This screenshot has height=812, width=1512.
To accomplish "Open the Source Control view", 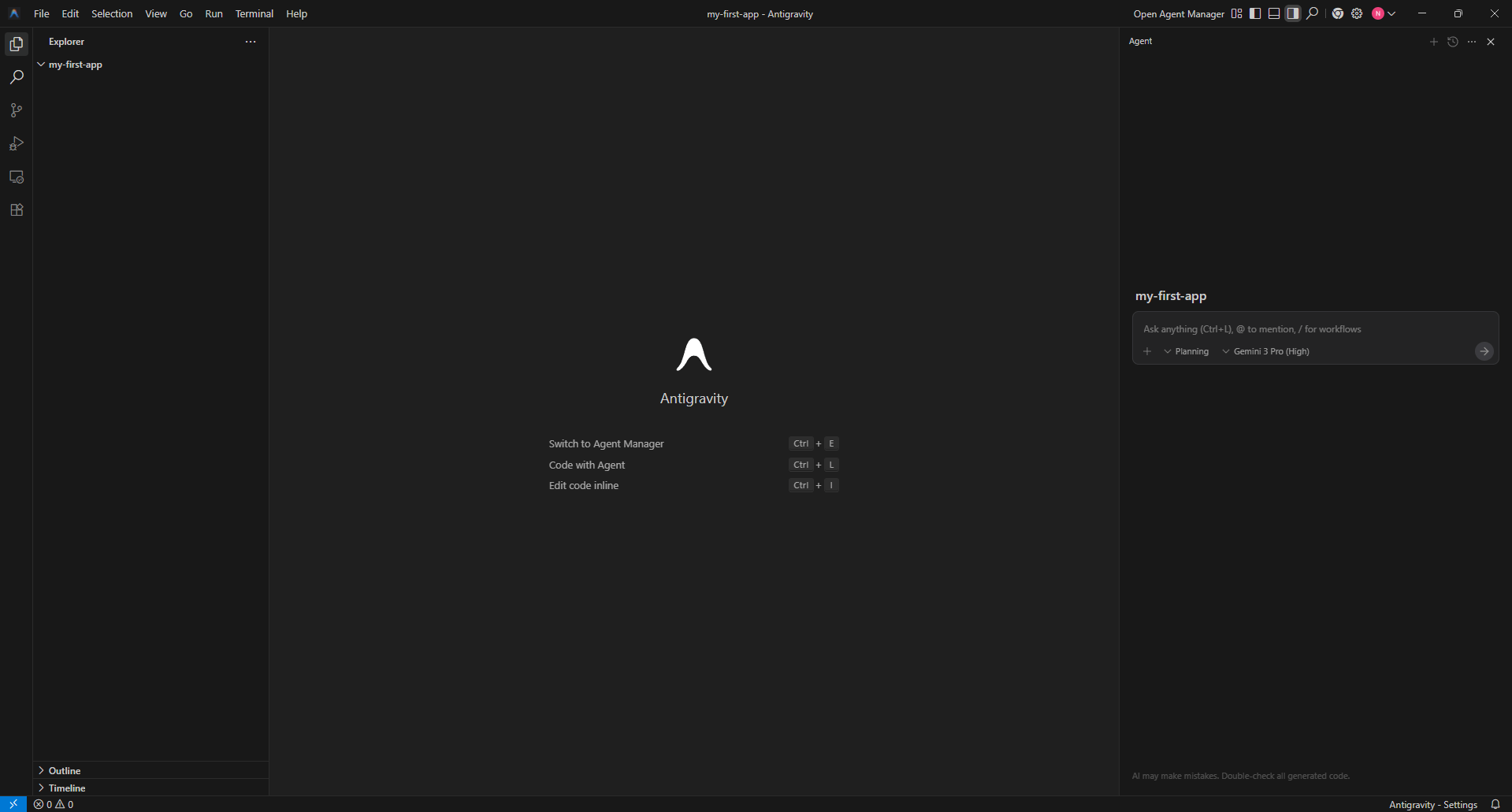I will tap(17, 109).
